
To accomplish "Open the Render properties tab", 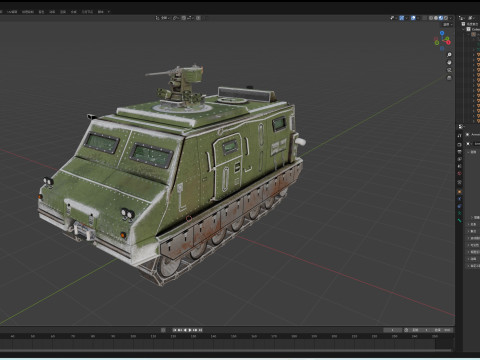I will click(459, 144).
